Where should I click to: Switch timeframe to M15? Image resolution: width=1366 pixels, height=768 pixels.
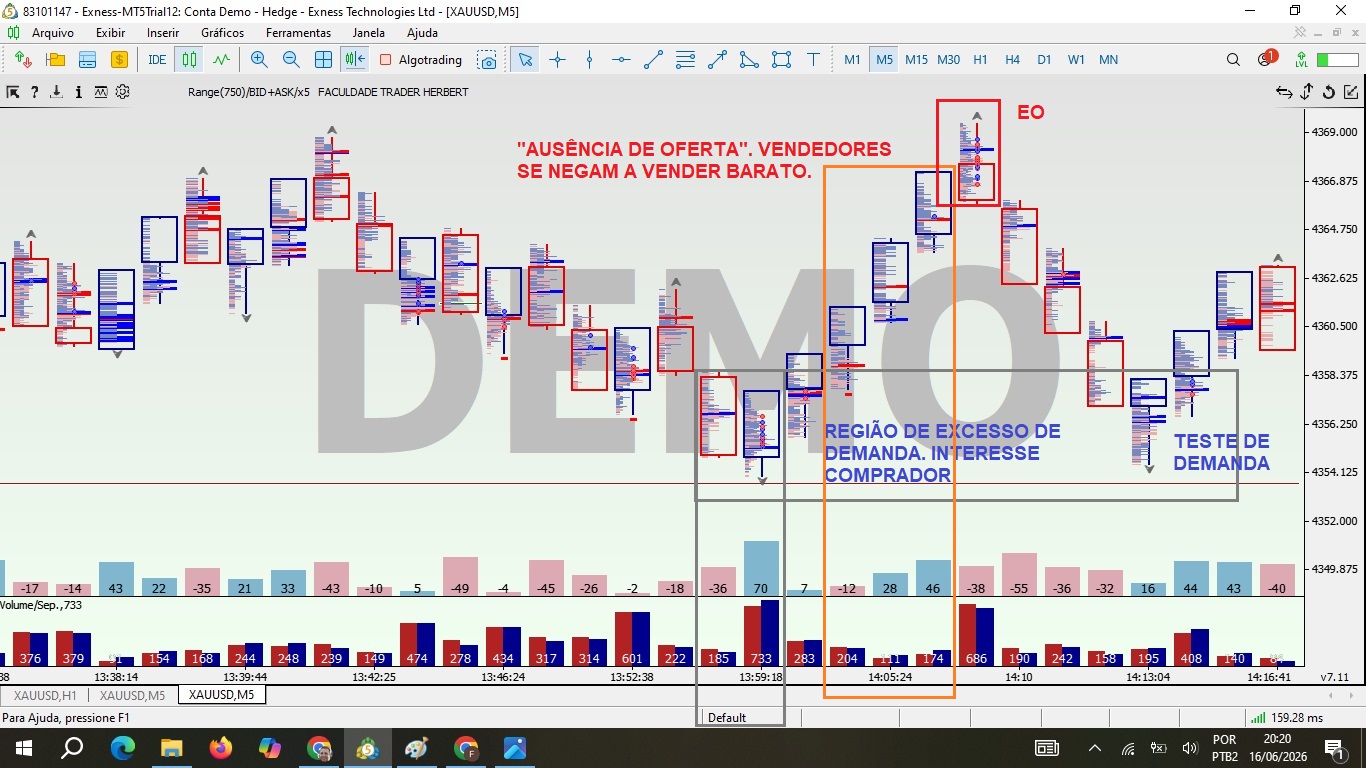coord(916,60)
